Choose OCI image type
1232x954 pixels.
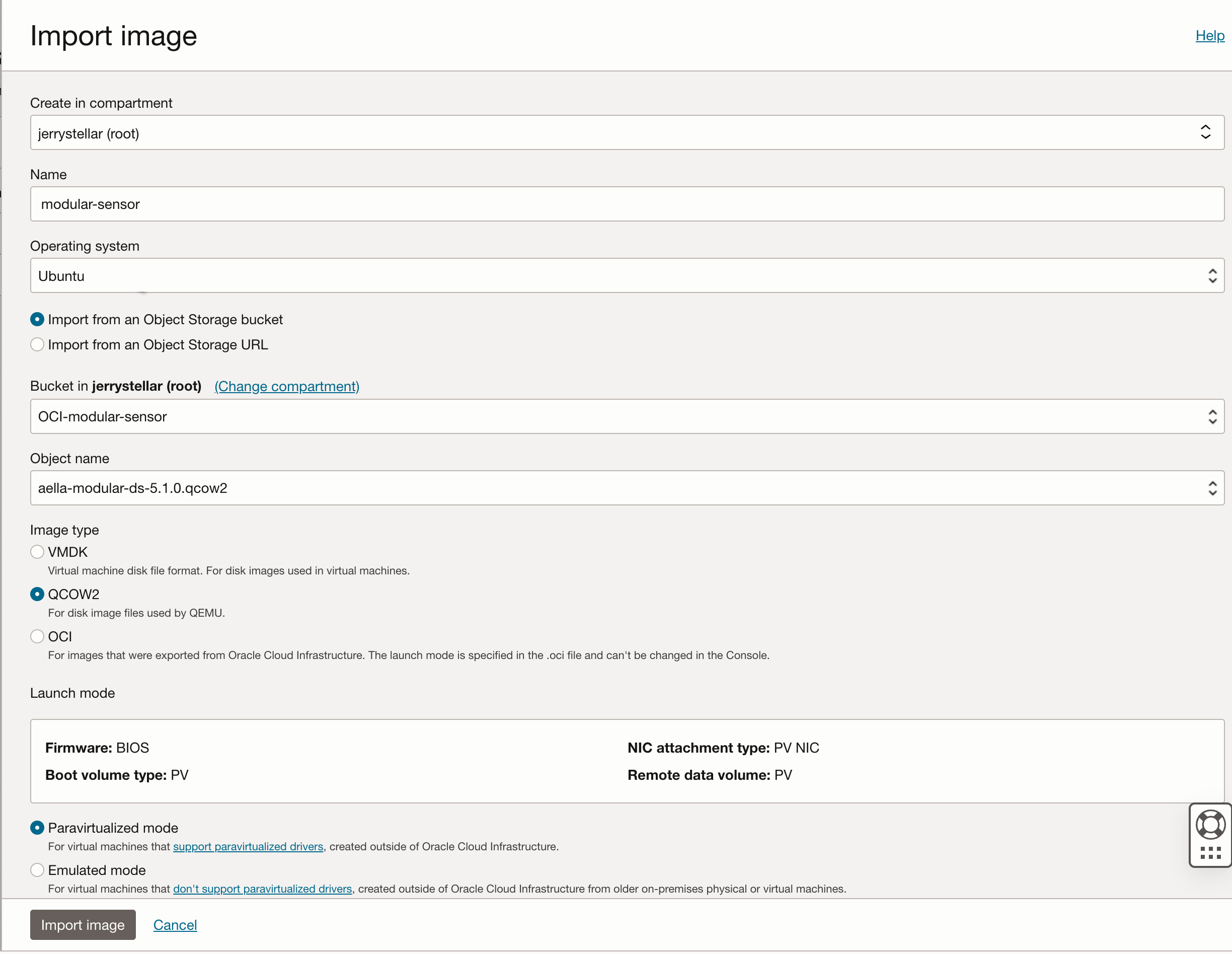click(x=37, y=636)
